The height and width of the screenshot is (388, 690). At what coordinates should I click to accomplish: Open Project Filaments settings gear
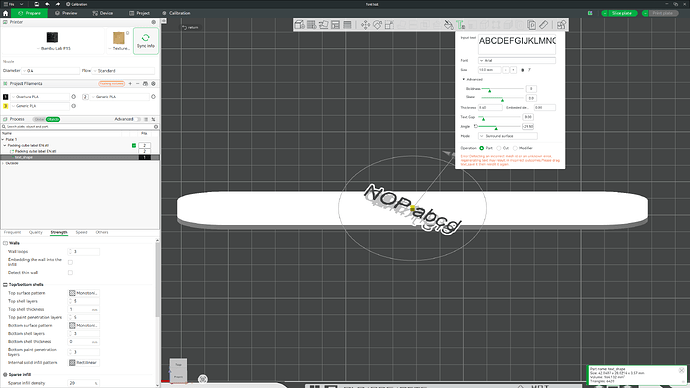click(154, 84)
